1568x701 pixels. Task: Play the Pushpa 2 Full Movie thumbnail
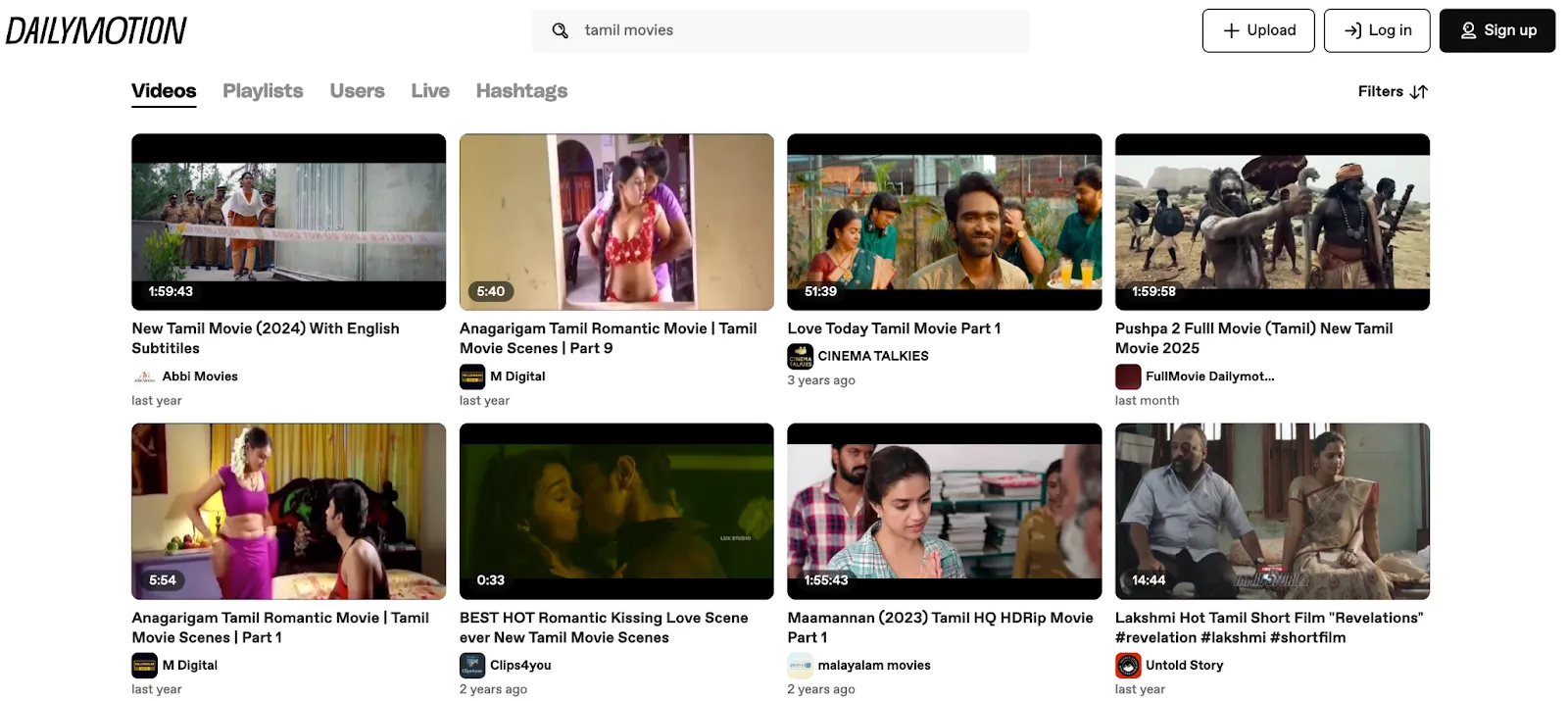coord(1272,222)
